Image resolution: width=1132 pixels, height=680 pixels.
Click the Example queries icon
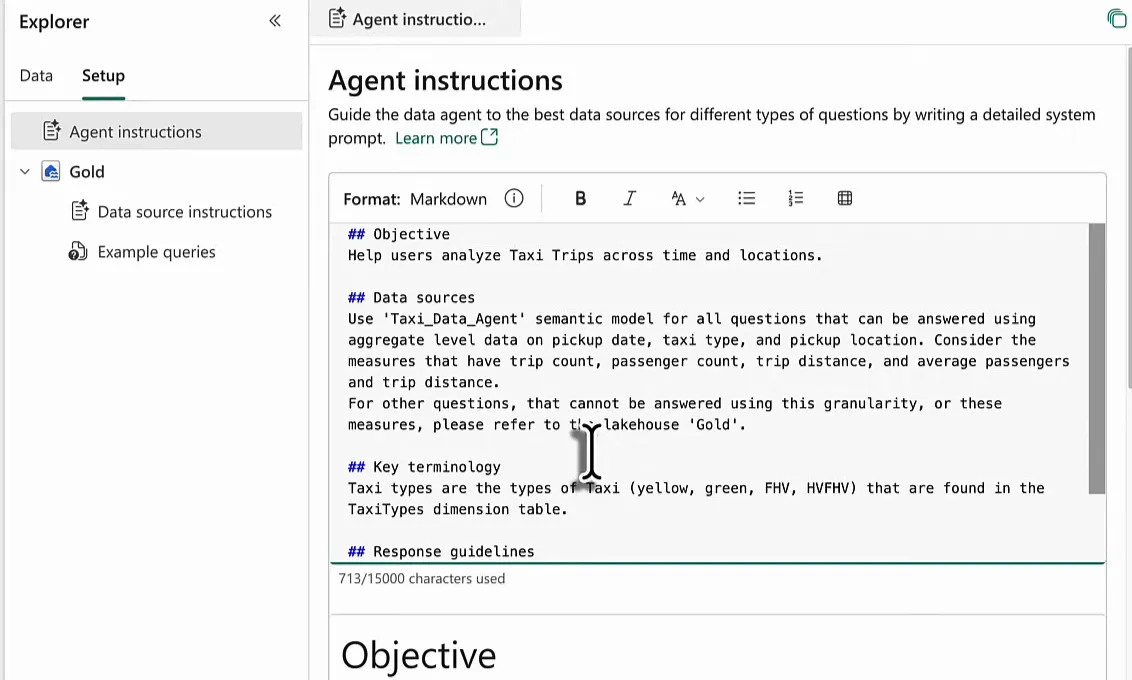(x=78, y=251)
